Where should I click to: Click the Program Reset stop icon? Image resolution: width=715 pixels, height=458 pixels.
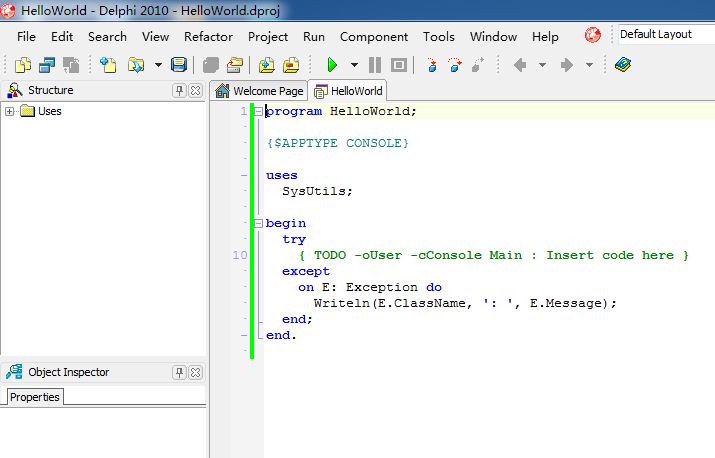pos(399,65)
